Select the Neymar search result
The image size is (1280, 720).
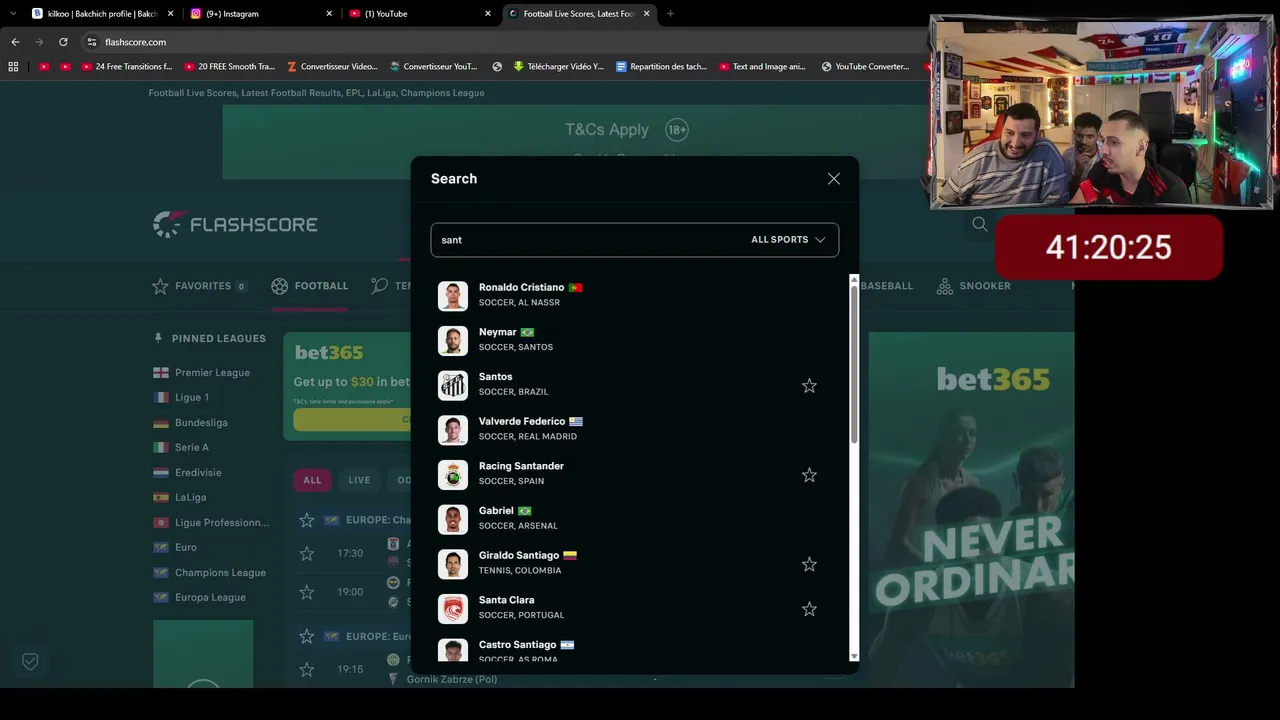pyautogui.click(x=635, y=340)
